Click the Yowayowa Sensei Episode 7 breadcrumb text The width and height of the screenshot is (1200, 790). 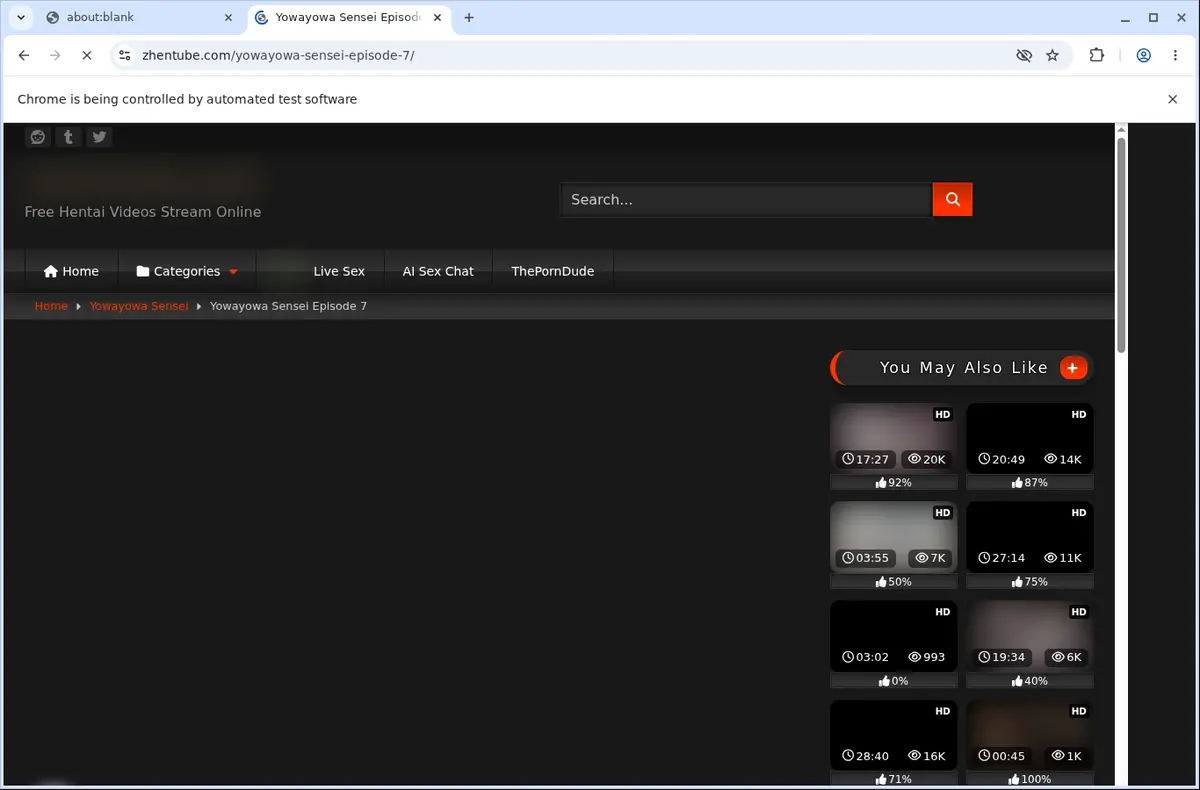coord(288,306)
